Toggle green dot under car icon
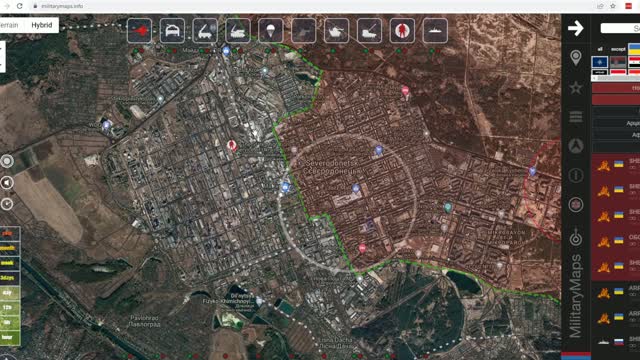Image resolution: width=640 pixels, height=360 pixels. pos(169,51)
